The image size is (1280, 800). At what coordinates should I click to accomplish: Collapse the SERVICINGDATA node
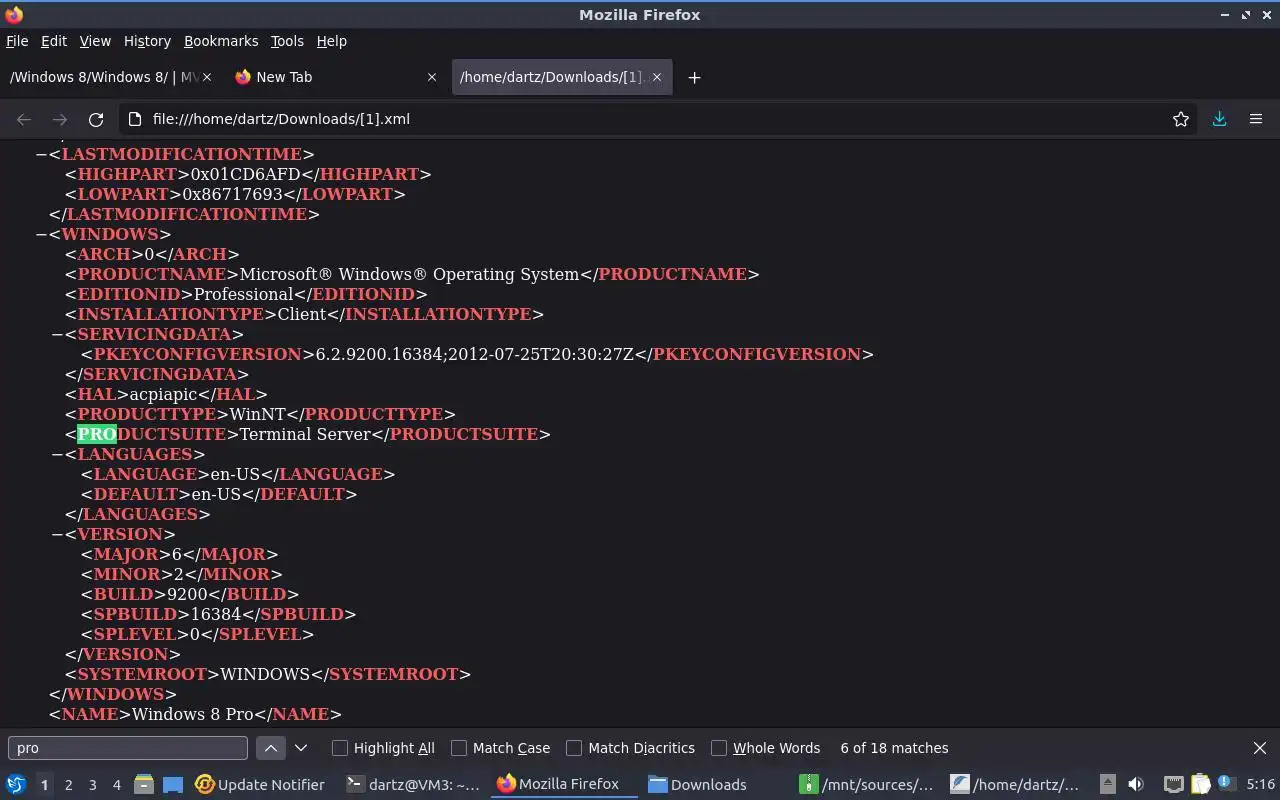click(57, 334)
